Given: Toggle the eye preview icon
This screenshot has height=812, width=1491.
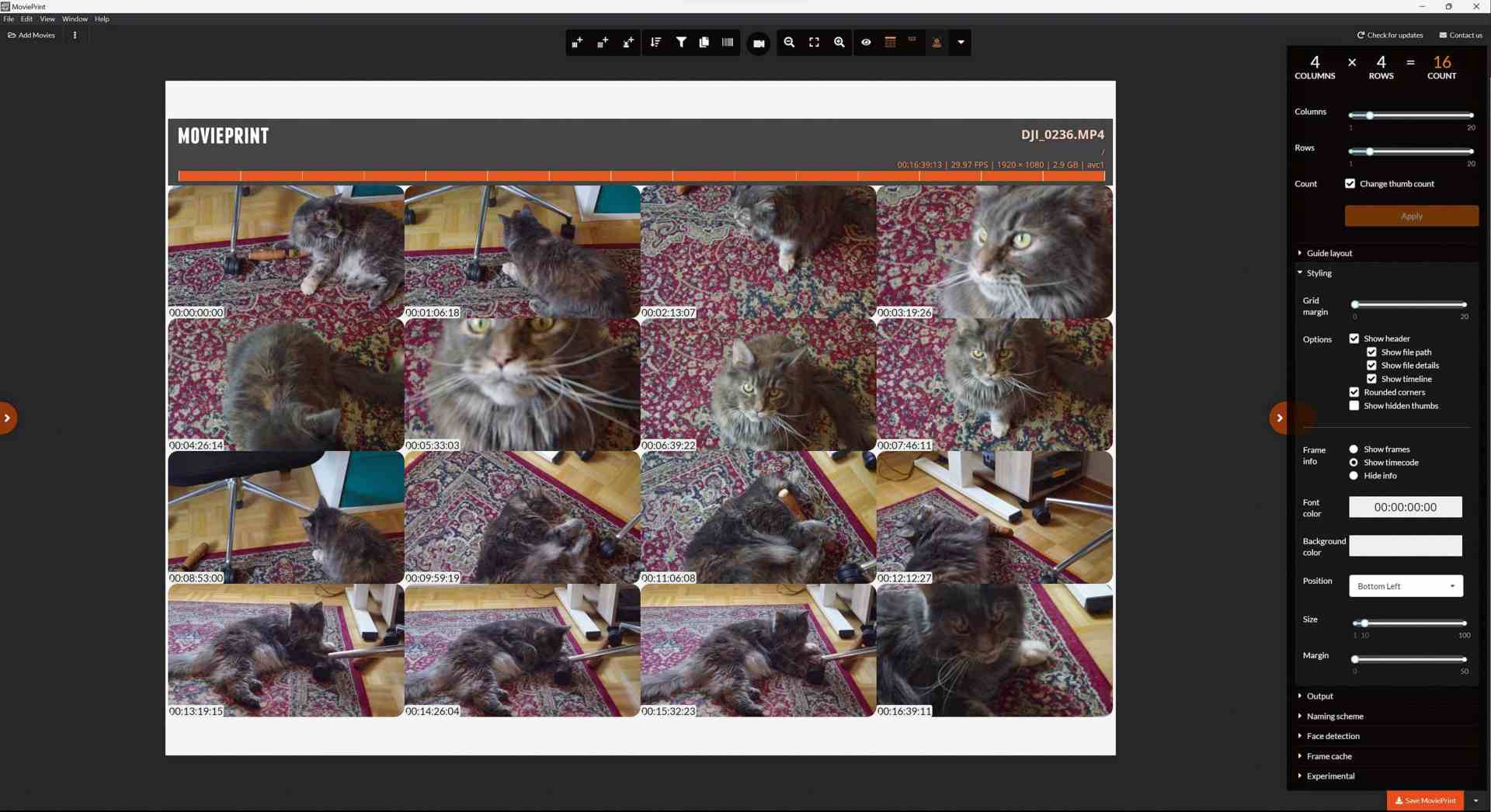Looking at the screenshot, I should tap(866, 43).
